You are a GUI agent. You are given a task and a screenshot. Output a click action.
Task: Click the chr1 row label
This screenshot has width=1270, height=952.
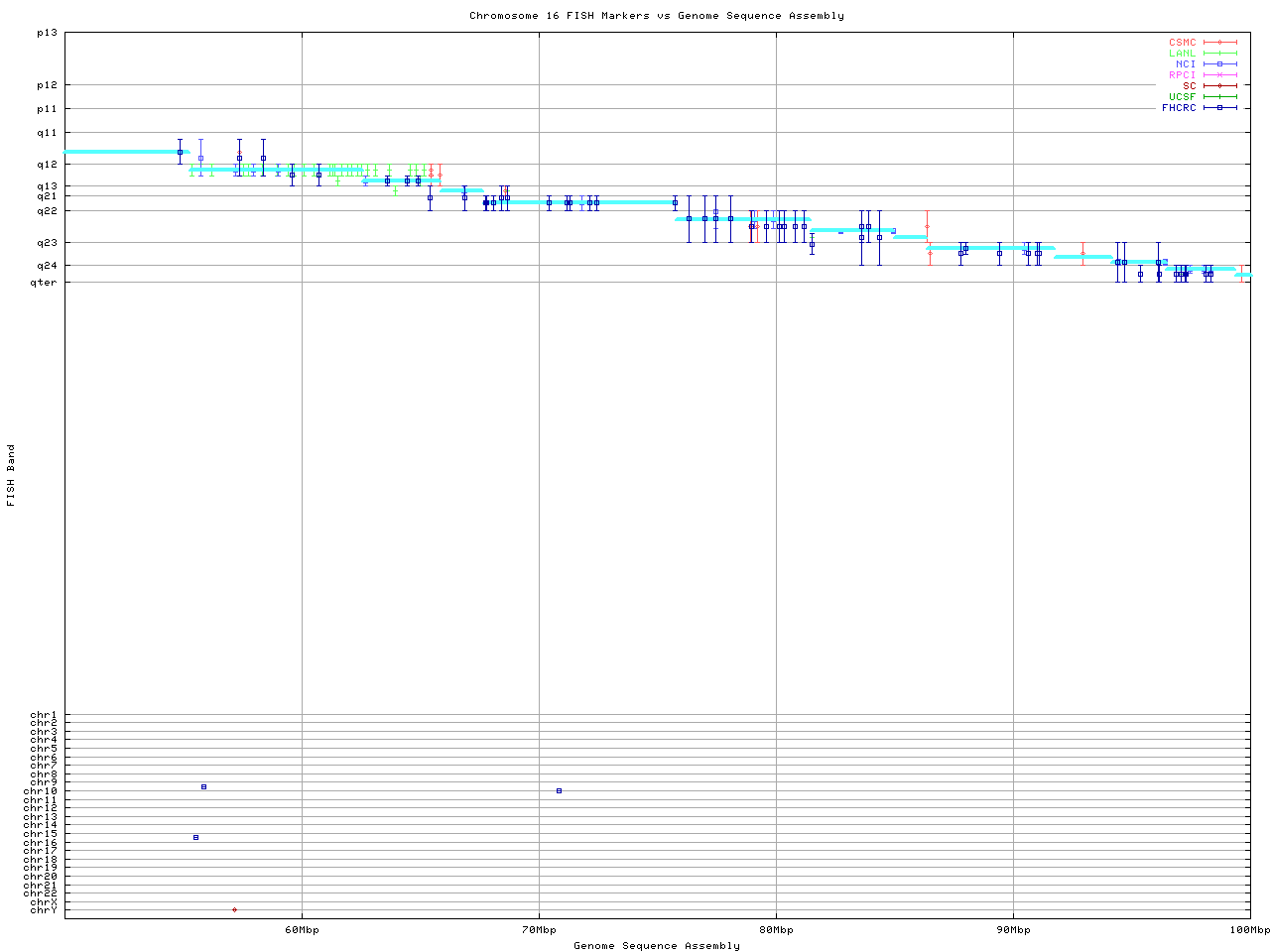(x=44, y=715)
